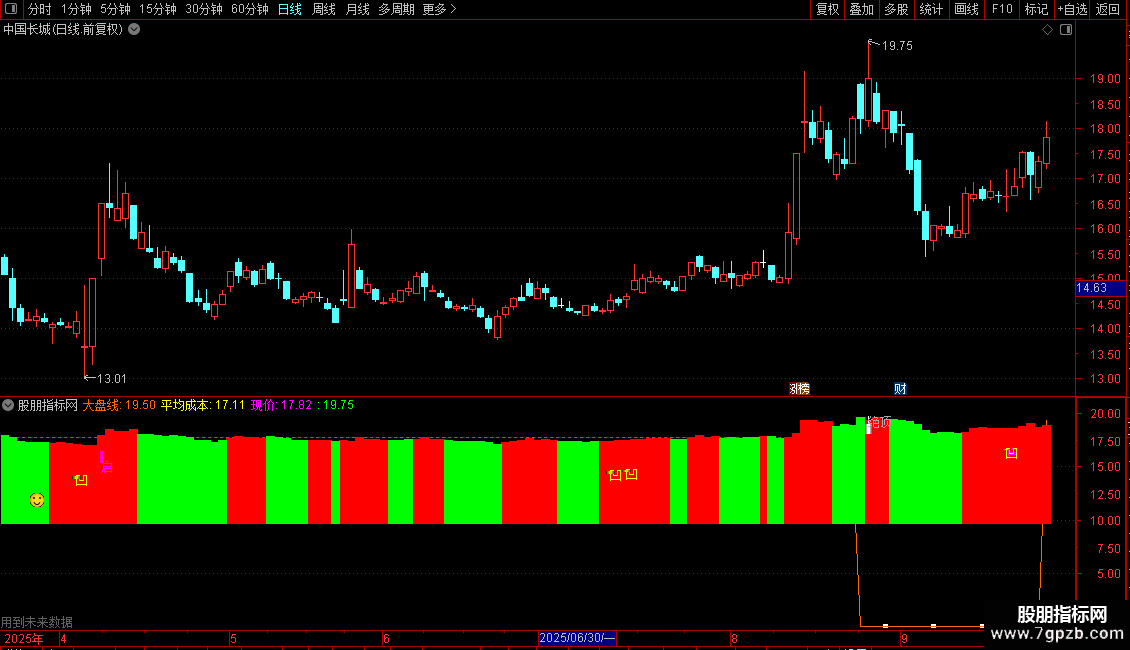Click the 13.01 low price label
This screenshot has width=1130, height=650.
coord(111,378)
